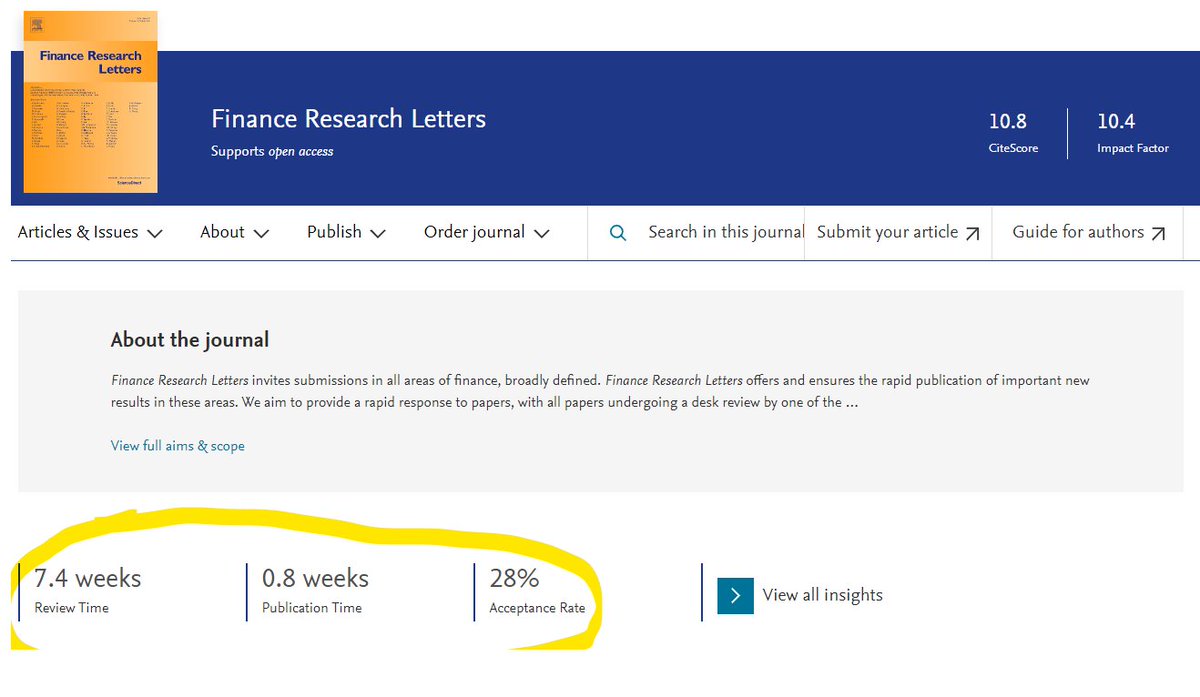The height and width of the screenshot is (697, 1200).
Task: Open the Guide for authors link
Action: click(x=1089, y=232)
